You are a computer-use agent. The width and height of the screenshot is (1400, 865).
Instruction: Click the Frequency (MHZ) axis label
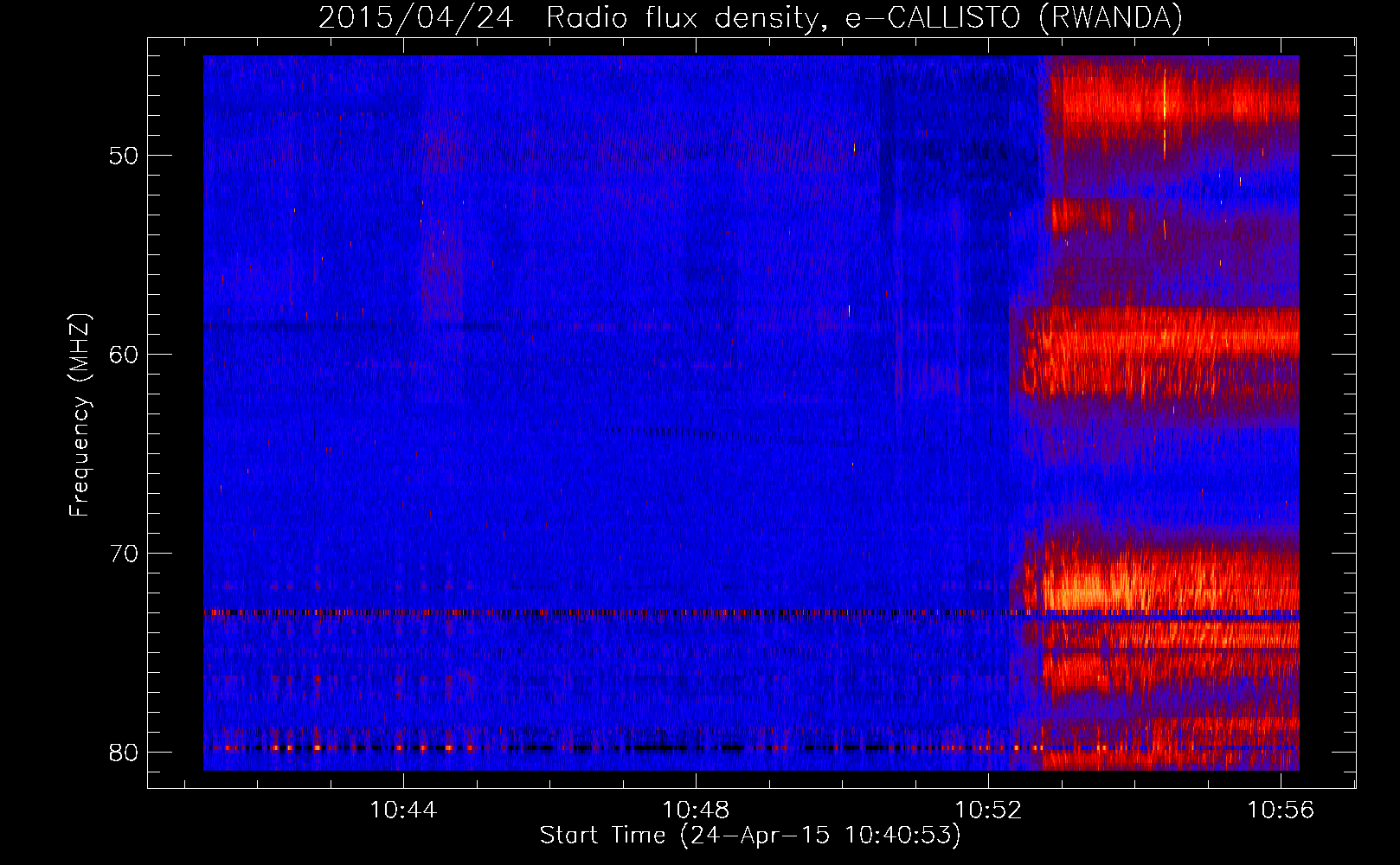(80, 415)
